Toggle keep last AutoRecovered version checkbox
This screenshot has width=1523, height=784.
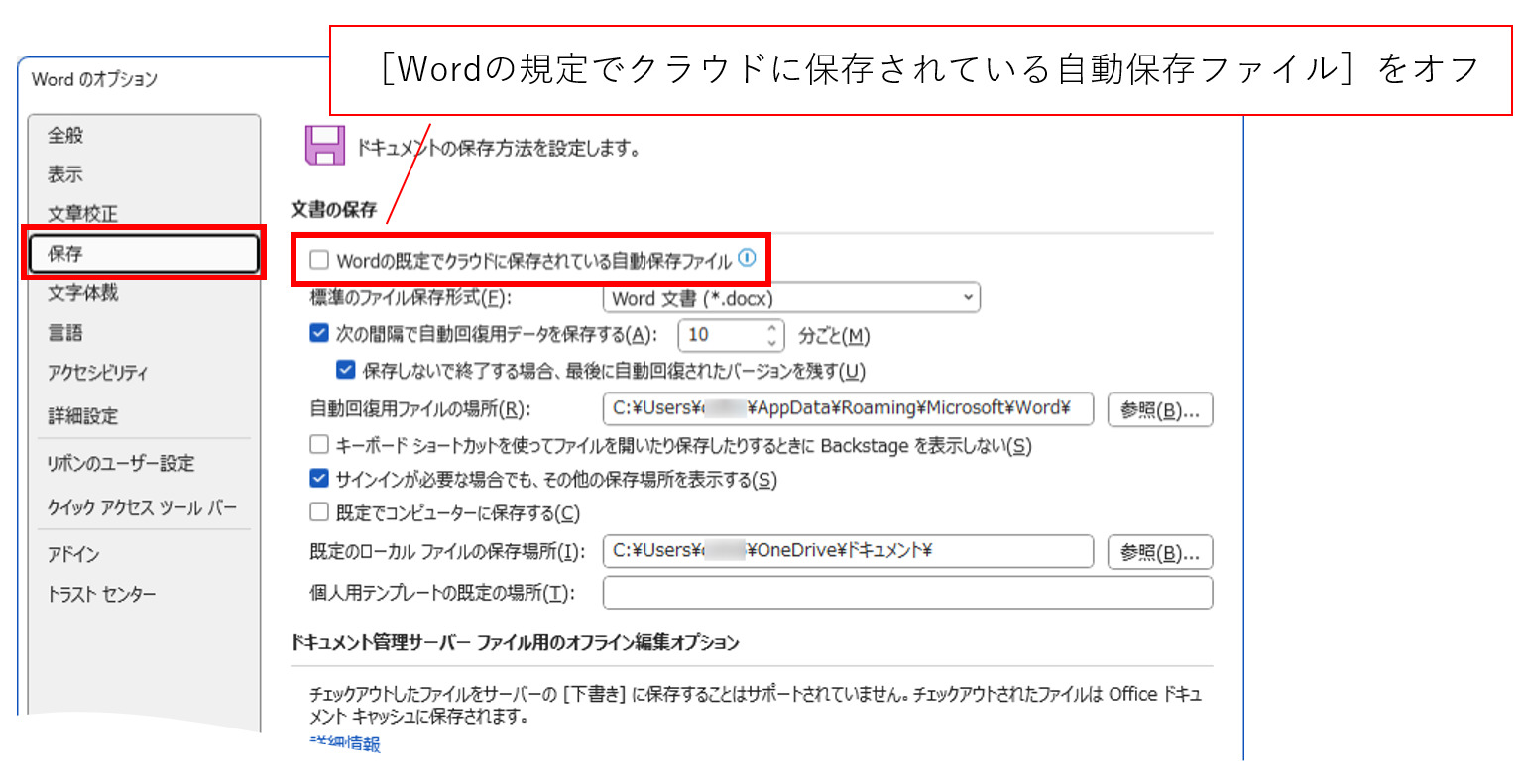pyautogui.click(x=346, y=371)
